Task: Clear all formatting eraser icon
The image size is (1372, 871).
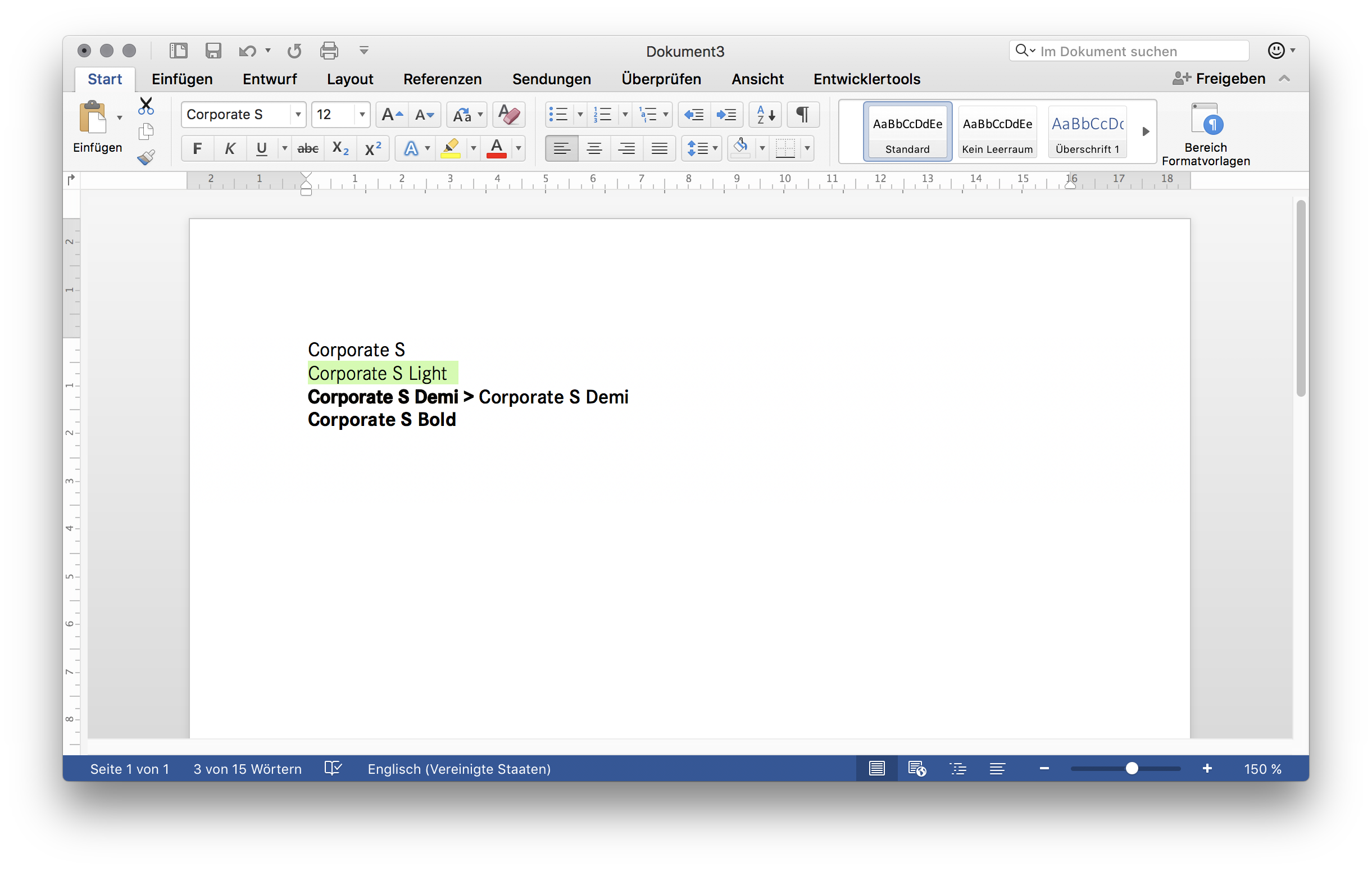Action: pos(509,115)
